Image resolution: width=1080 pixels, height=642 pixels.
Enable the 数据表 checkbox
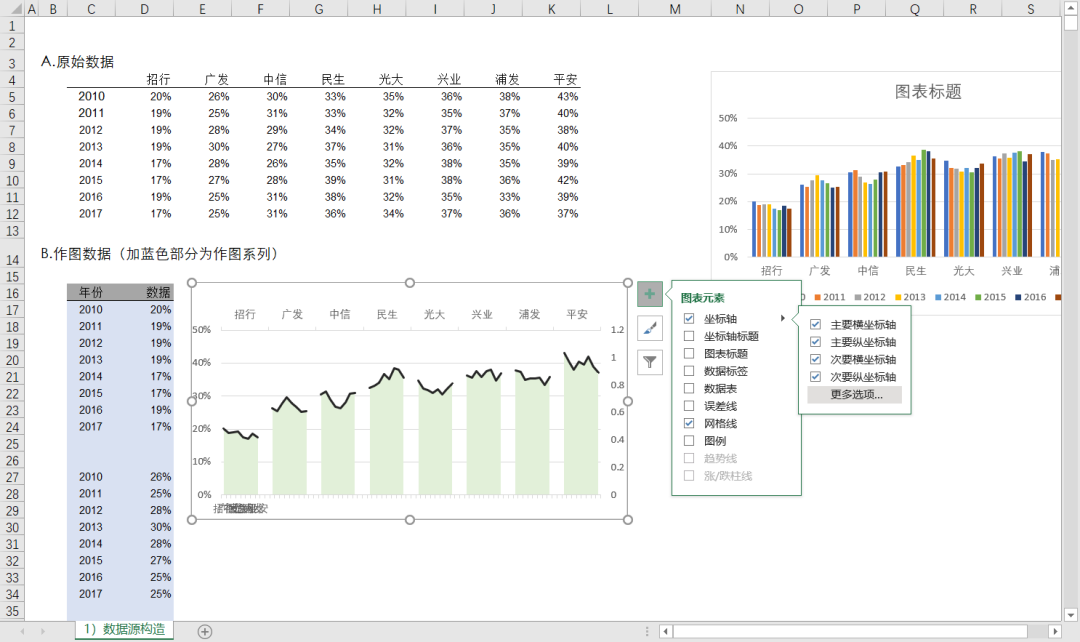[689, 389]
